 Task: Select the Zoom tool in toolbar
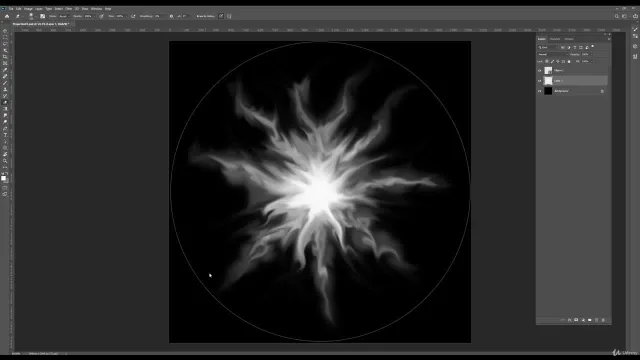[x=5, y=161]
